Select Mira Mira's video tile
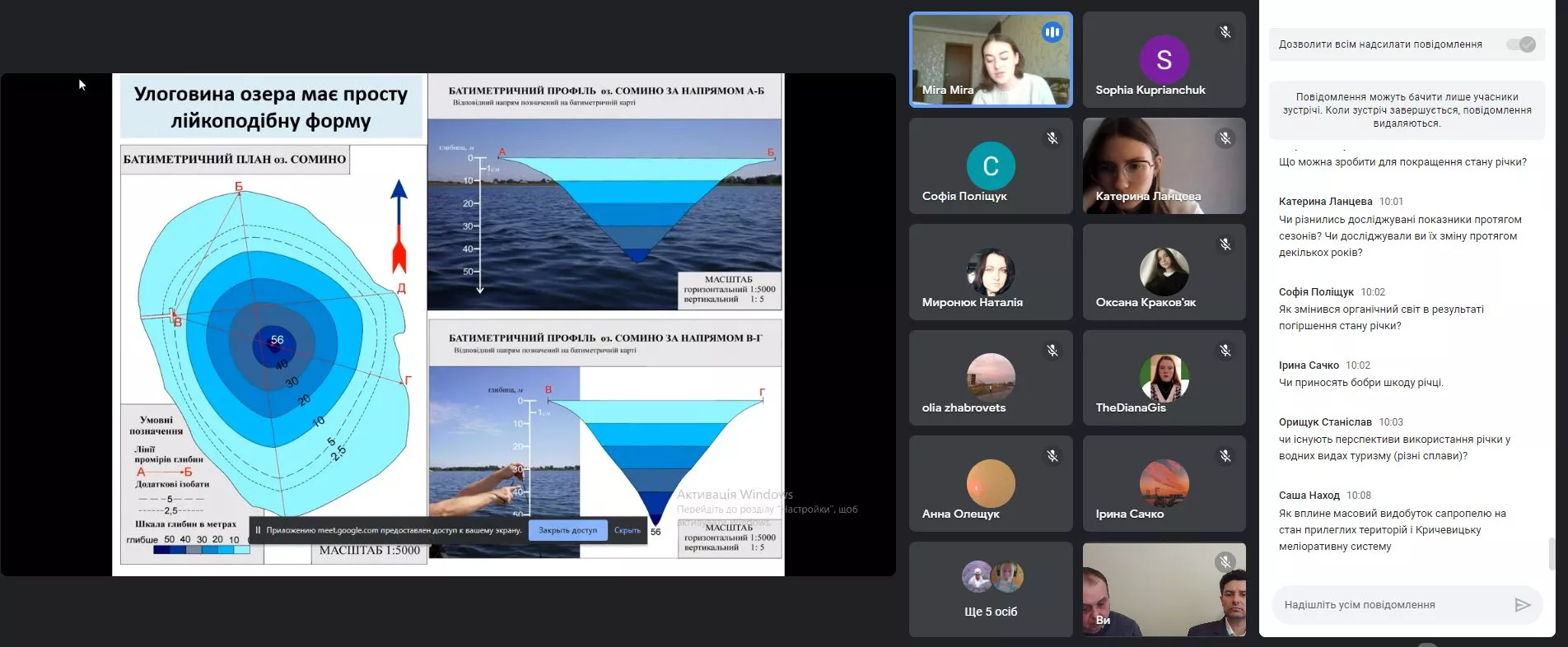This screenshot has width=1568, height=647. pyautogui.click(x=991, y=60)
